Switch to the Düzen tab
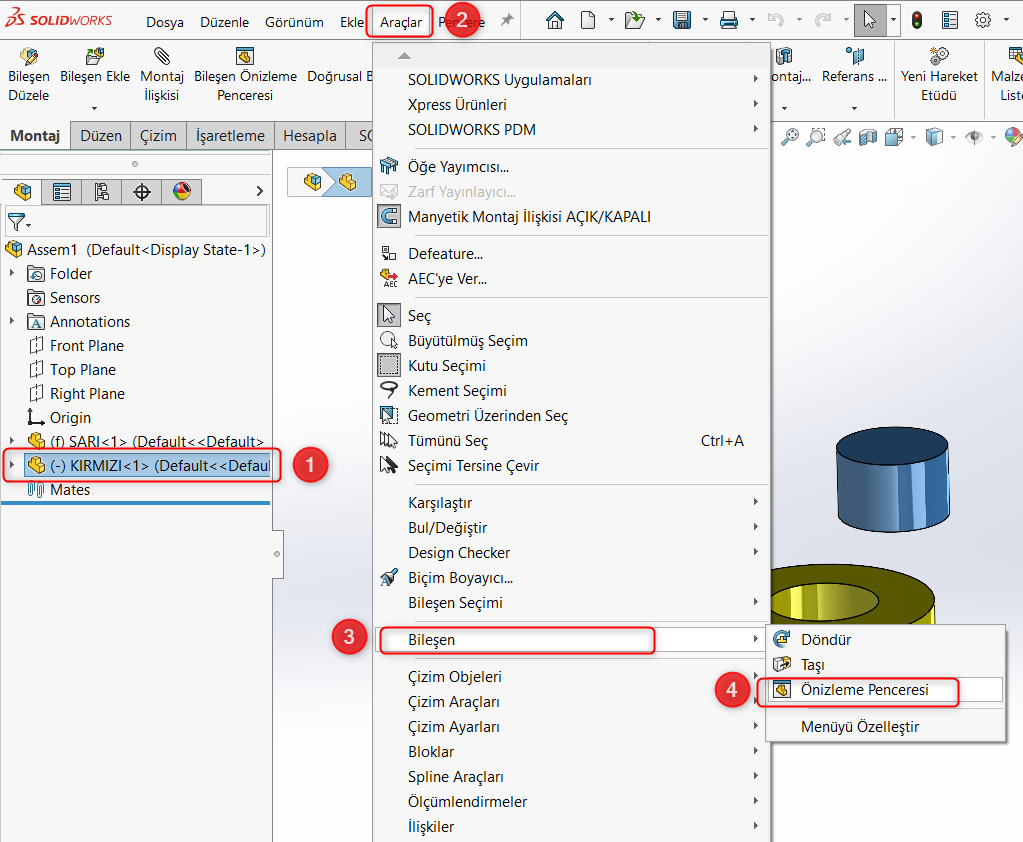This screenshot has width=1023, height=842. [x=101, y=136]
